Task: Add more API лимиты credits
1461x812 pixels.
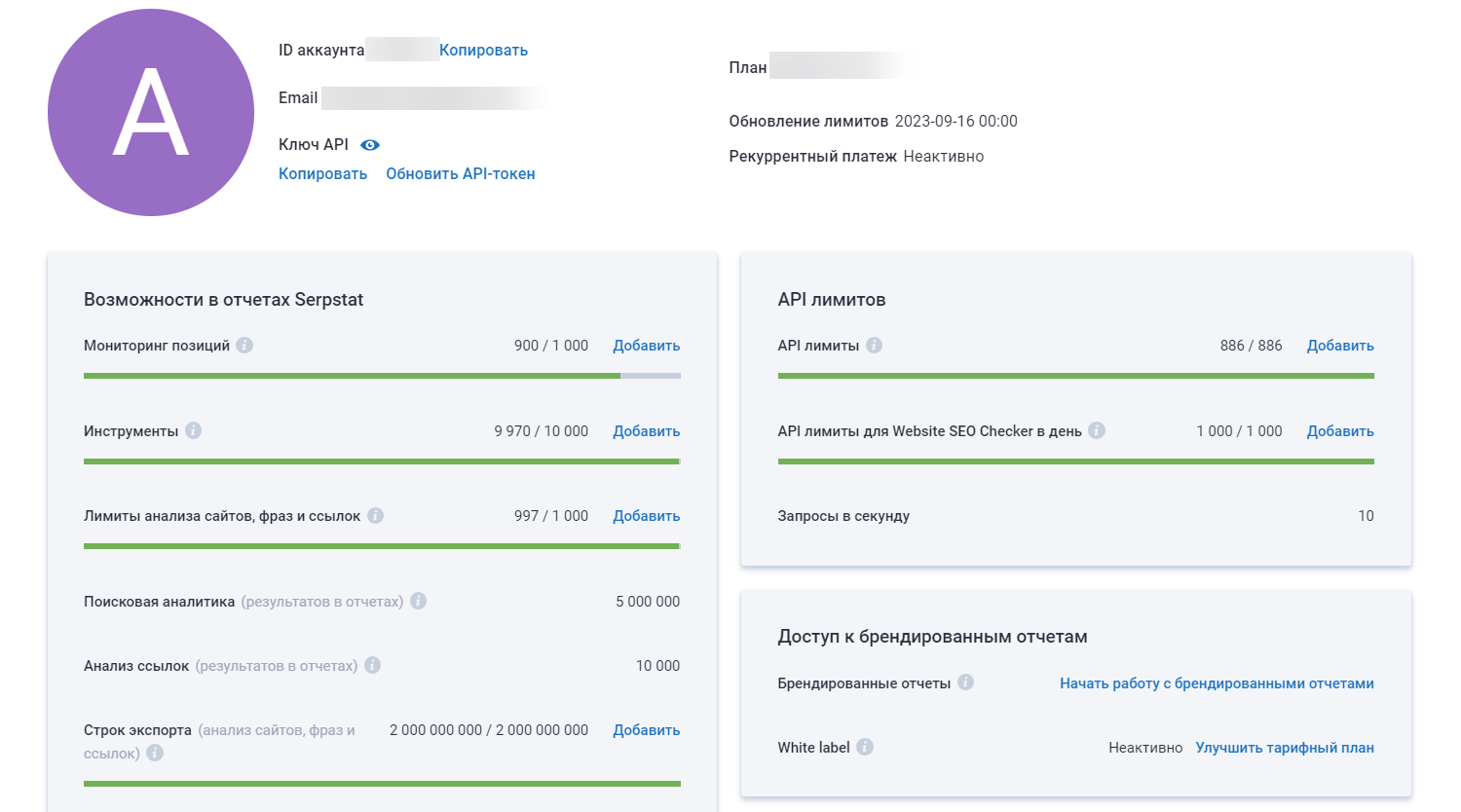Action: 1340,346
